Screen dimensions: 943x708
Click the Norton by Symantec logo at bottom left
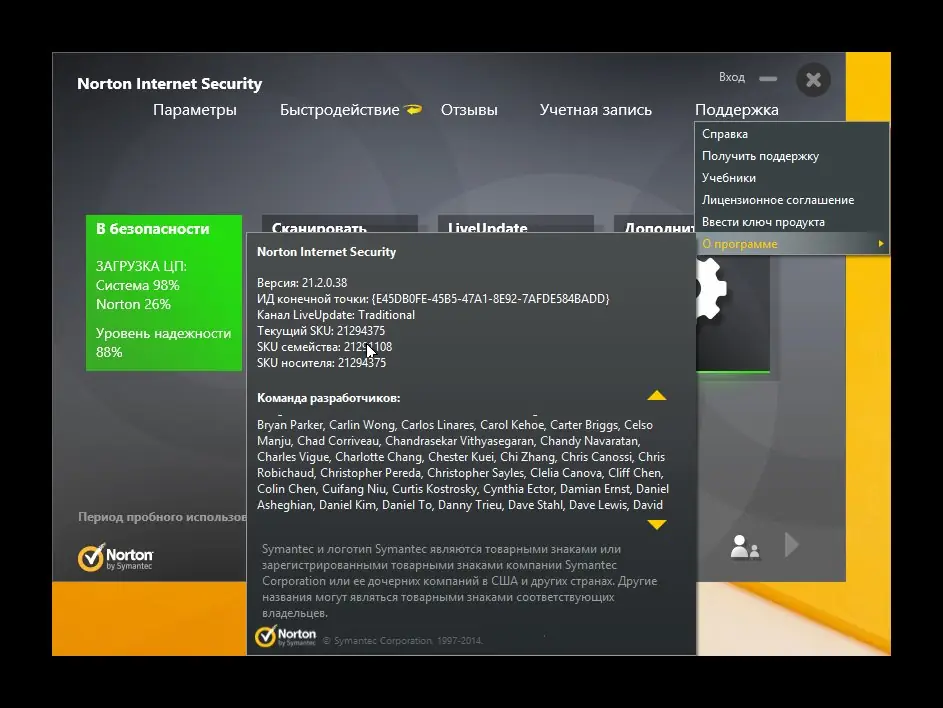click(x=115, y=558)
